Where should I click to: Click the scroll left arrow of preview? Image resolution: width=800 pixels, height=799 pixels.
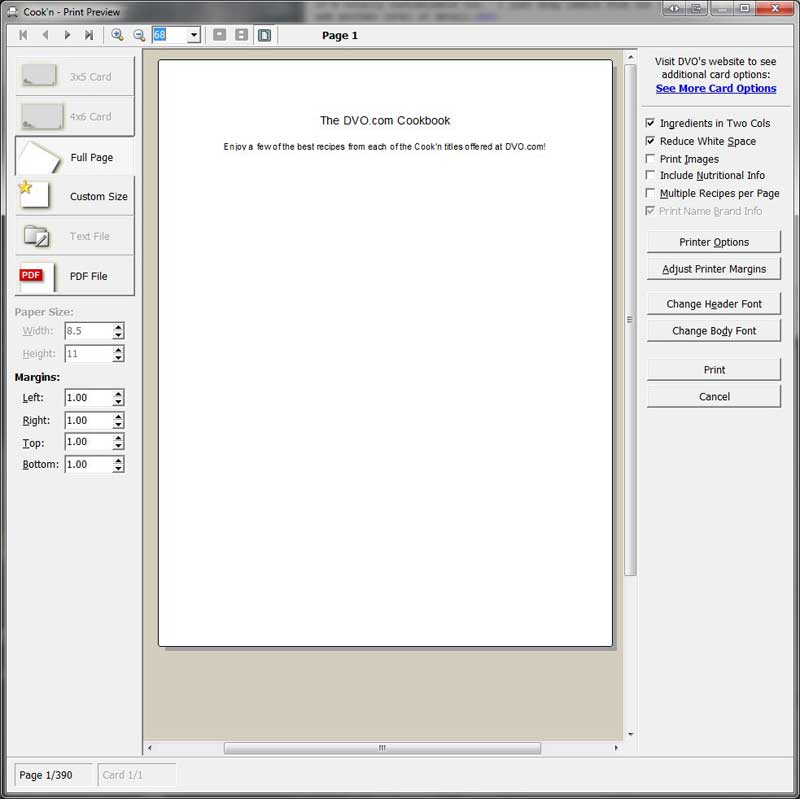click(149, 748)
